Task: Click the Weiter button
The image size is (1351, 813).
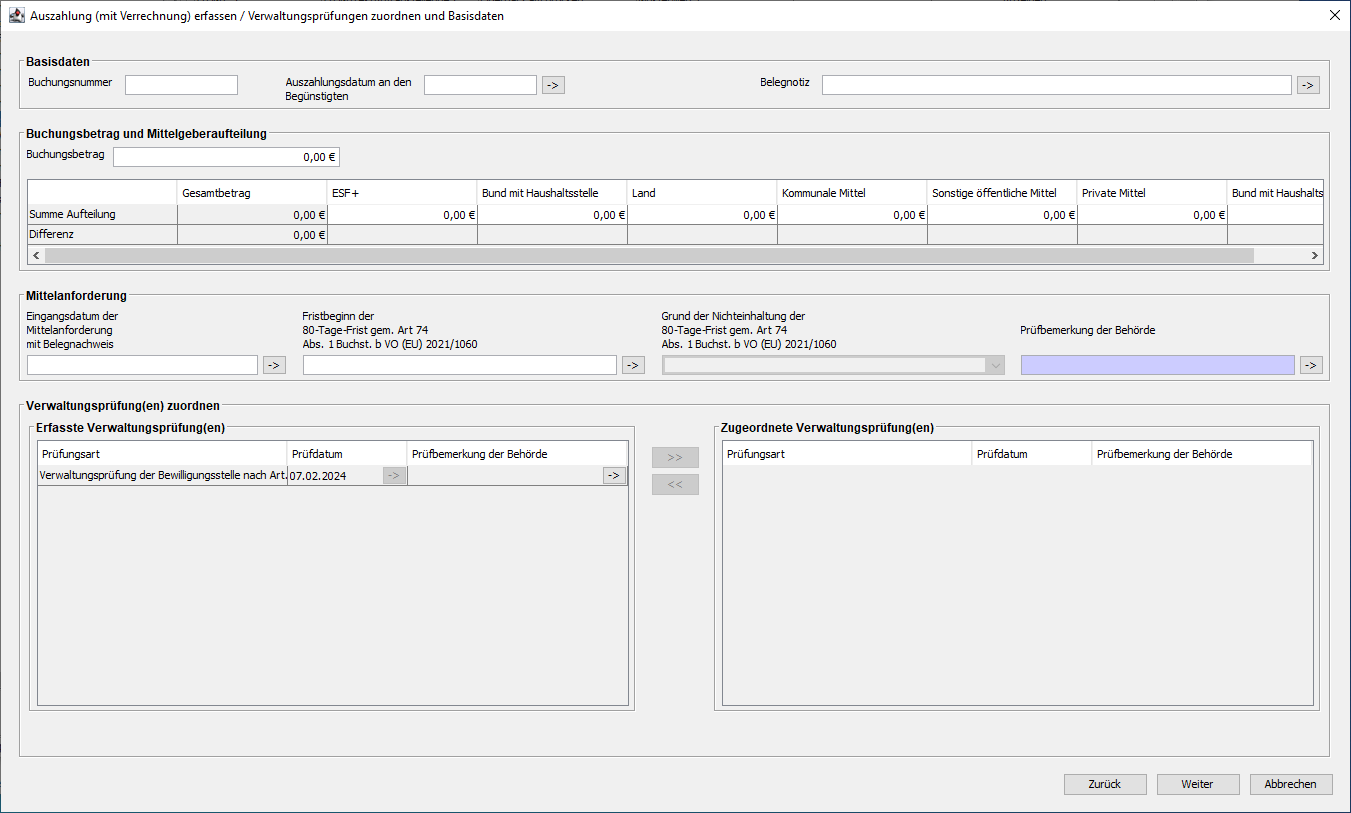Action: click(x=1197, y=784)
